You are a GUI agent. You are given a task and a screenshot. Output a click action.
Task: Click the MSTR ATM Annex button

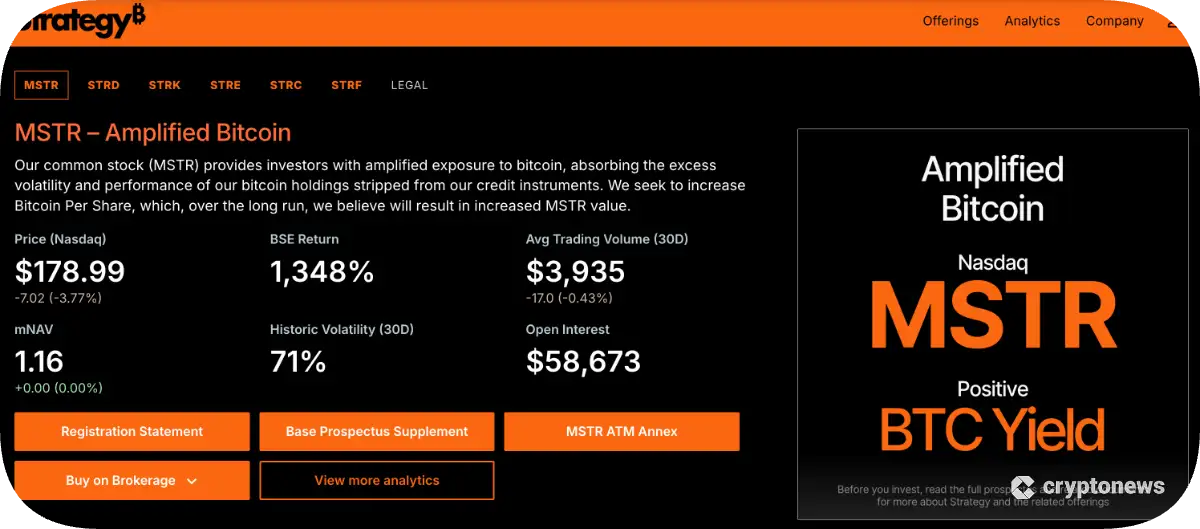pos(621,432)
